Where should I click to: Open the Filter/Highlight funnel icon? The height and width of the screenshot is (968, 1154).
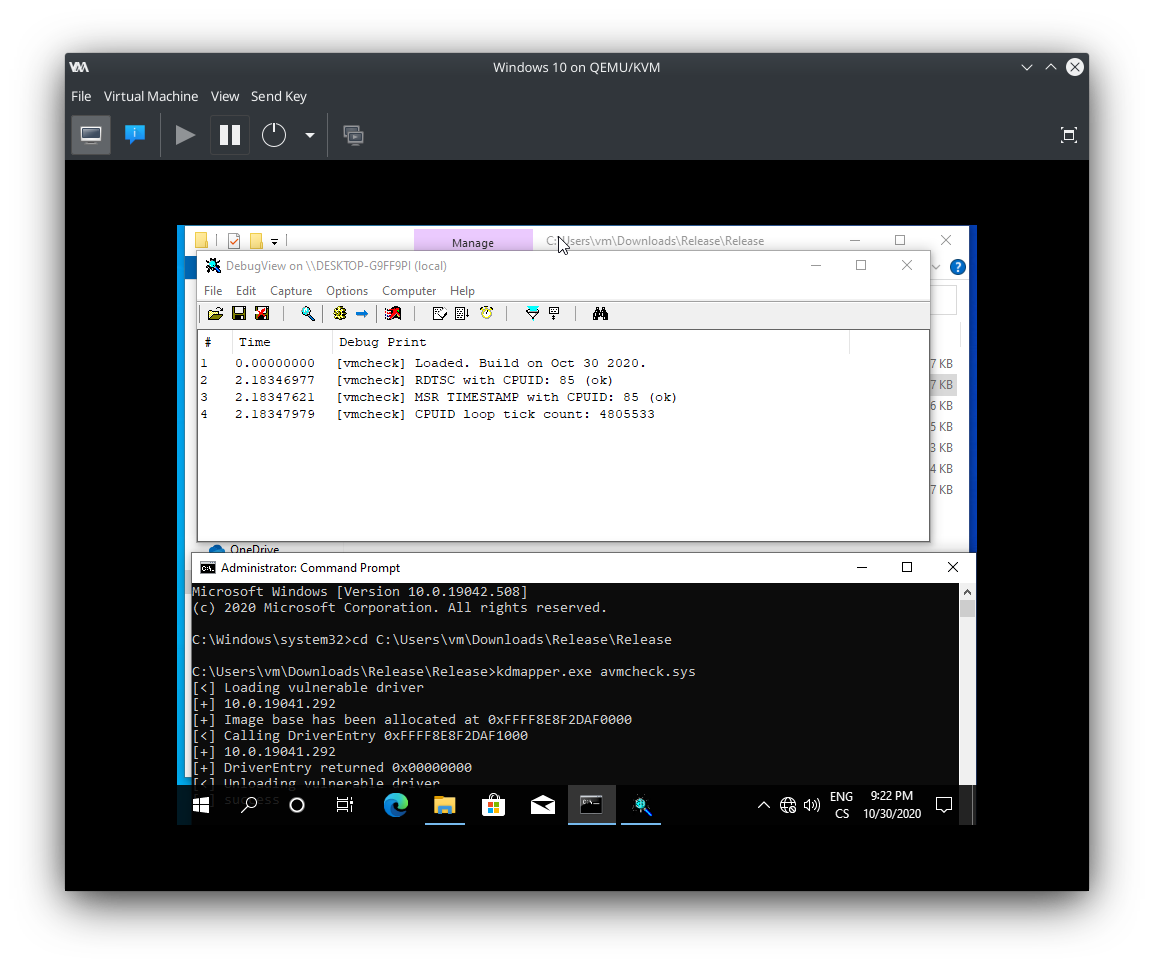[532, 314]
